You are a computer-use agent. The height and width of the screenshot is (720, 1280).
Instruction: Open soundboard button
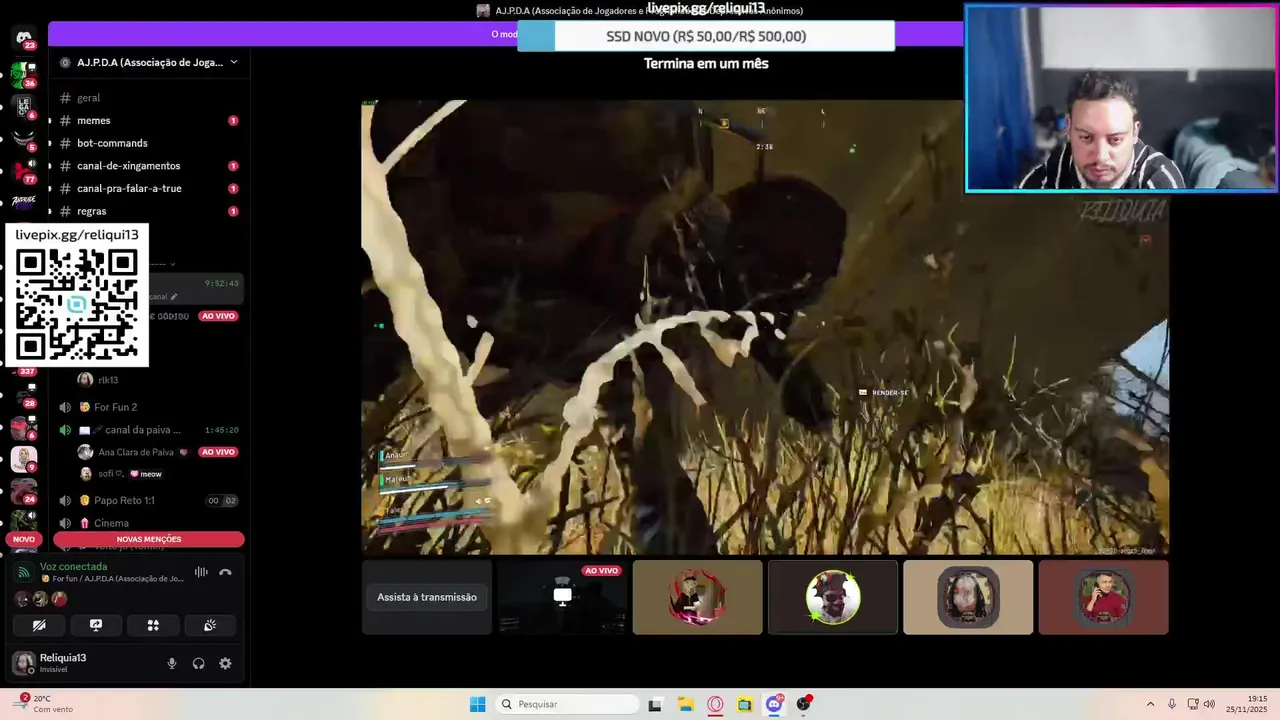tap(210, 625)
